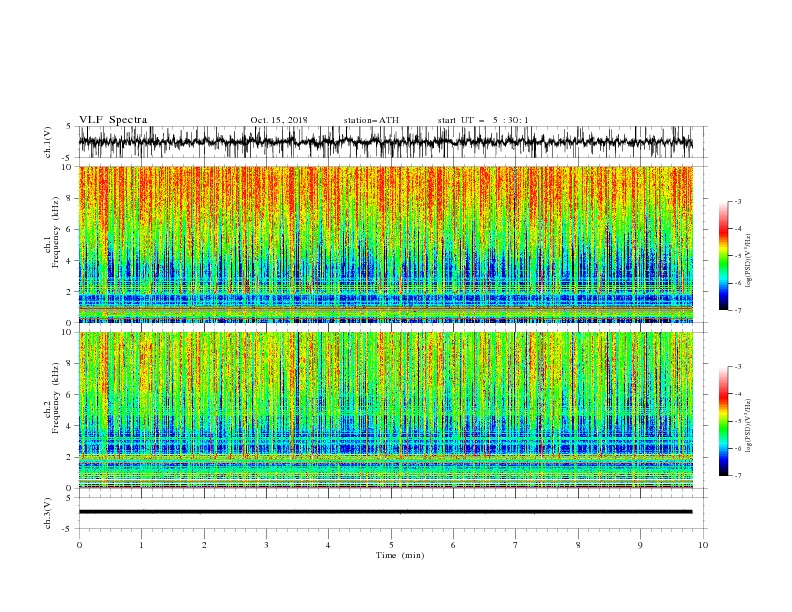Click time axis tick label "2"
The image size is (792, 612).
pyautogui.click(x=204, y=545)
